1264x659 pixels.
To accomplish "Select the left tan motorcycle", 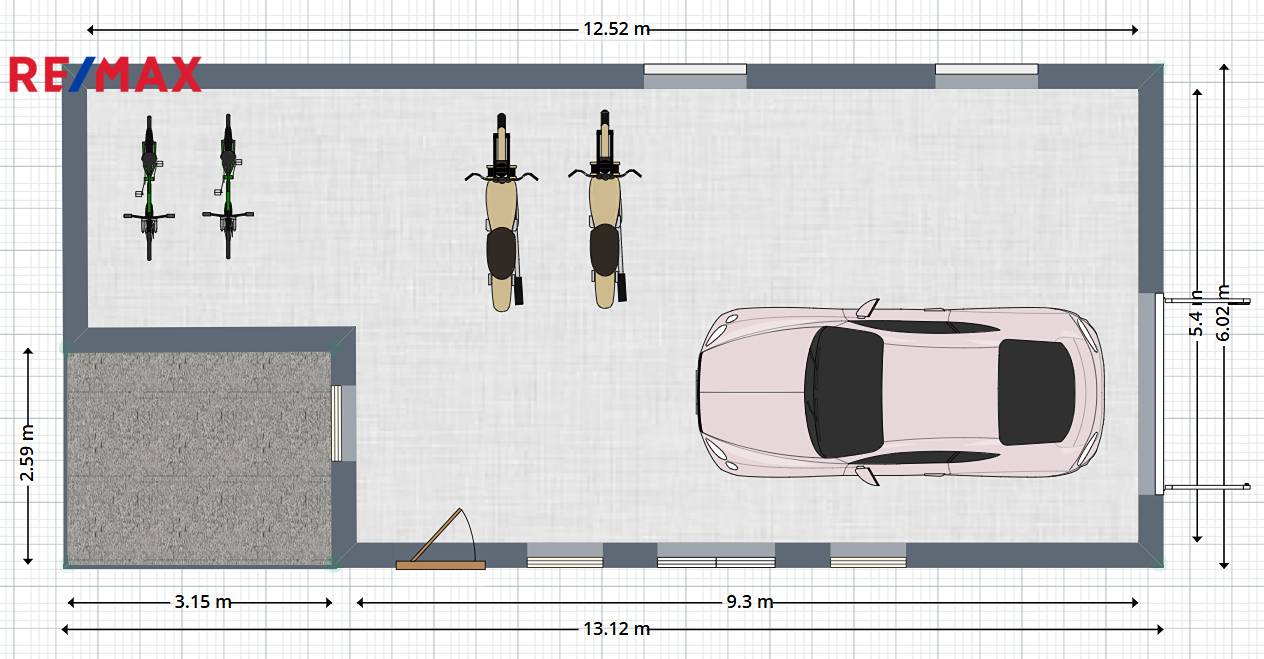I will [502, 211].
